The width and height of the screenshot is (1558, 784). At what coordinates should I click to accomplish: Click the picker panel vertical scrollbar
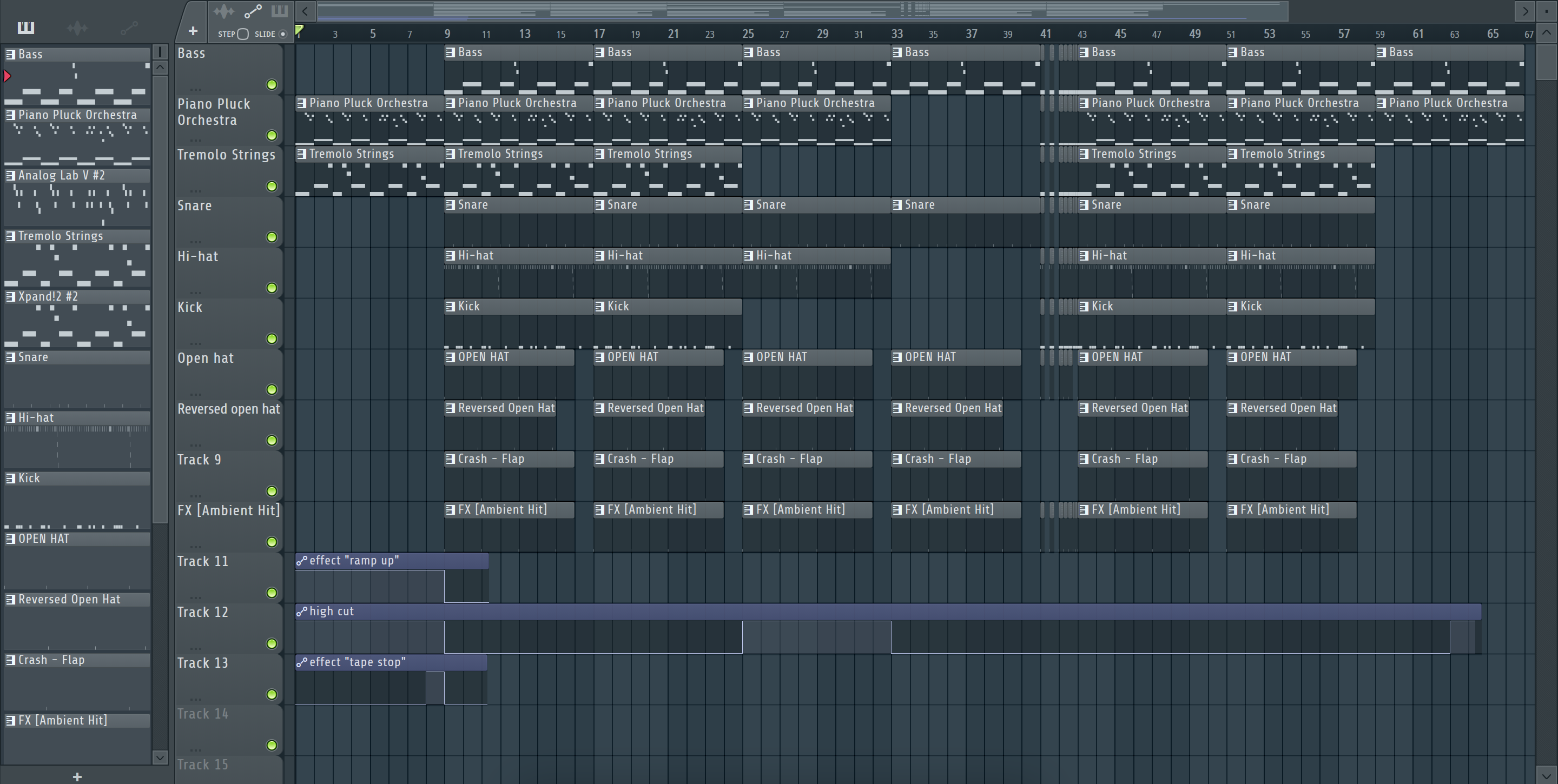[160, 299]
